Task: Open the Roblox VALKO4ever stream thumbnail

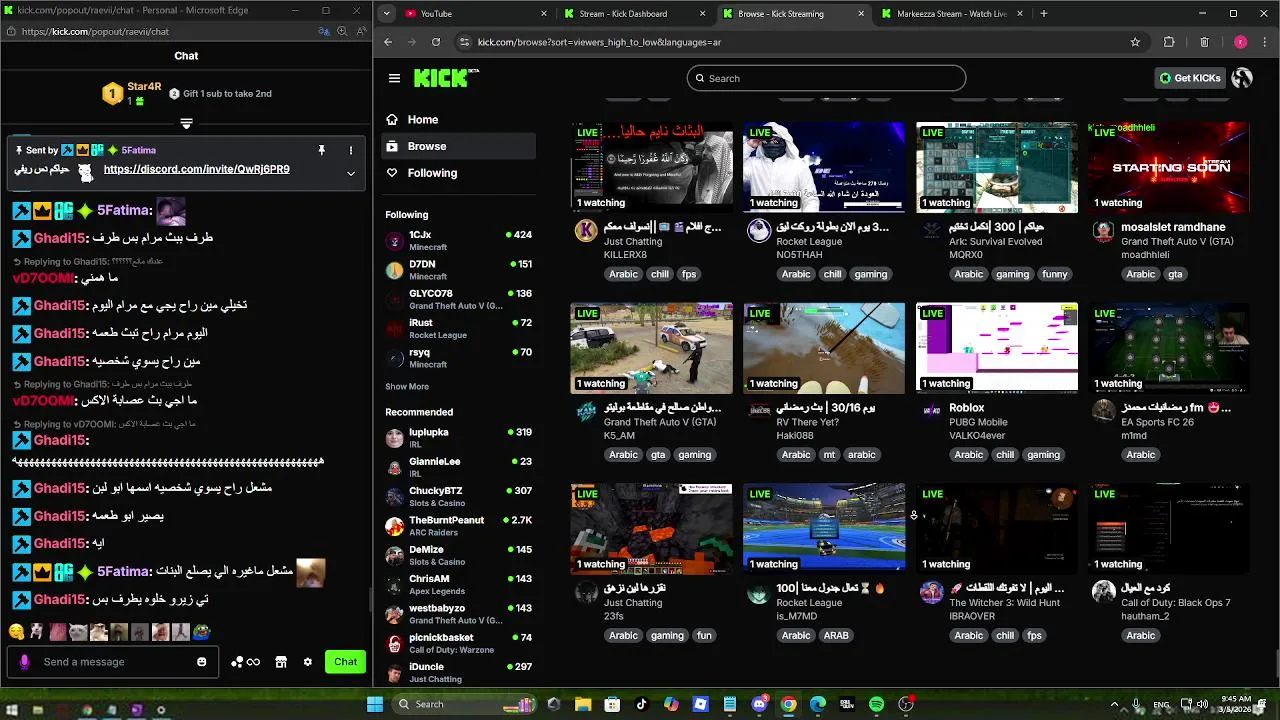Action: 997,348
